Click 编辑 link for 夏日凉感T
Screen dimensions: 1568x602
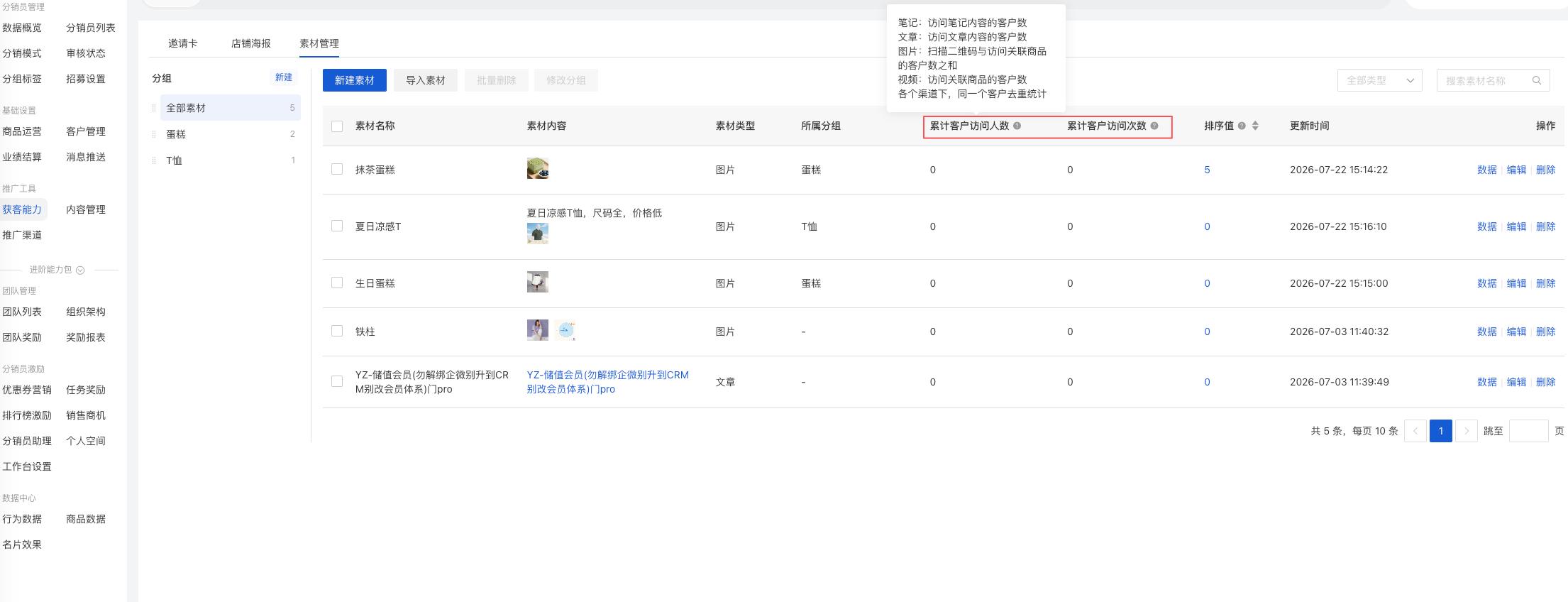(x=1516, y=226)
